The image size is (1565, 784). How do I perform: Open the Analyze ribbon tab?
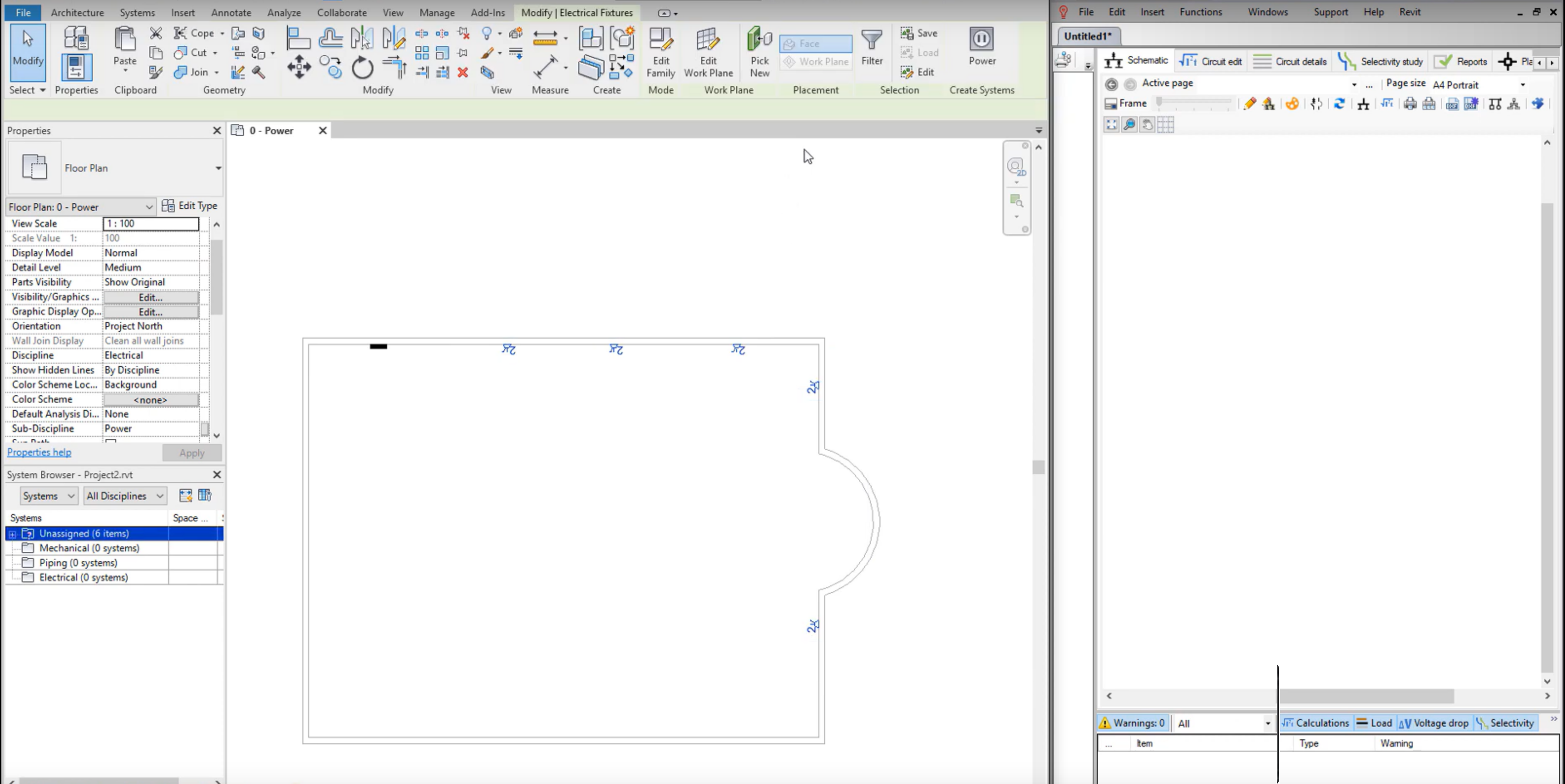[284, 12]
